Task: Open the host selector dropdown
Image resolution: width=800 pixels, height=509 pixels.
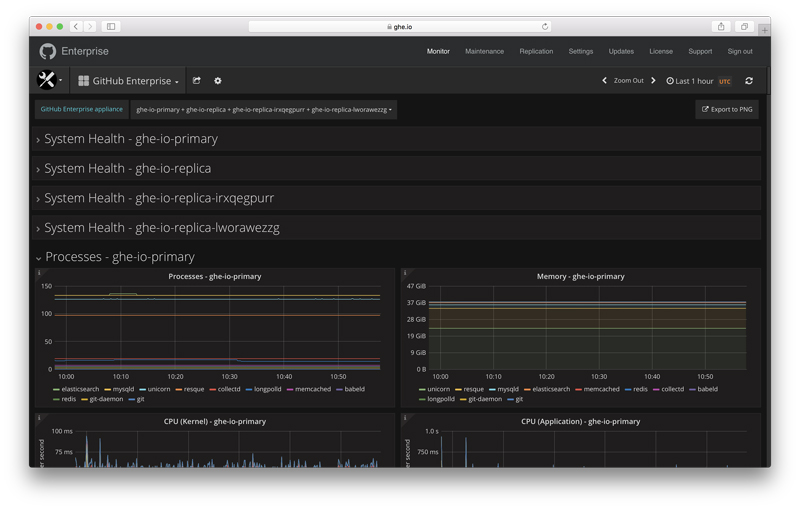Action: click(264, 110)
